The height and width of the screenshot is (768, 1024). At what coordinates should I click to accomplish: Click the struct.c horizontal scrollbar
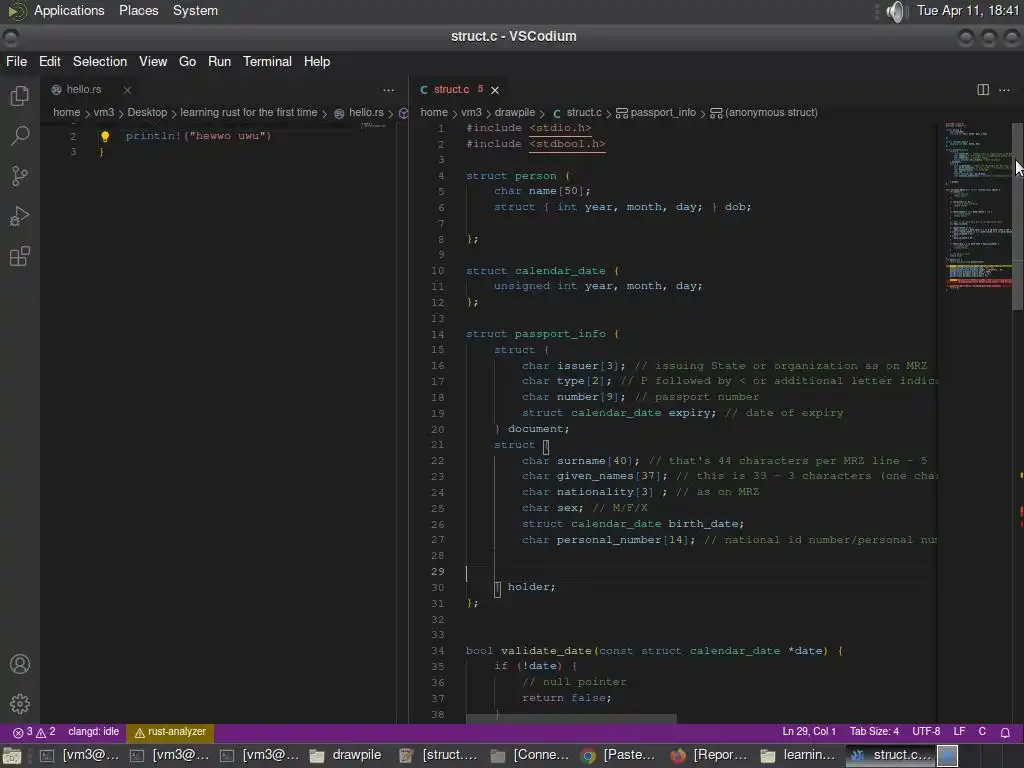tap(571, 719)
